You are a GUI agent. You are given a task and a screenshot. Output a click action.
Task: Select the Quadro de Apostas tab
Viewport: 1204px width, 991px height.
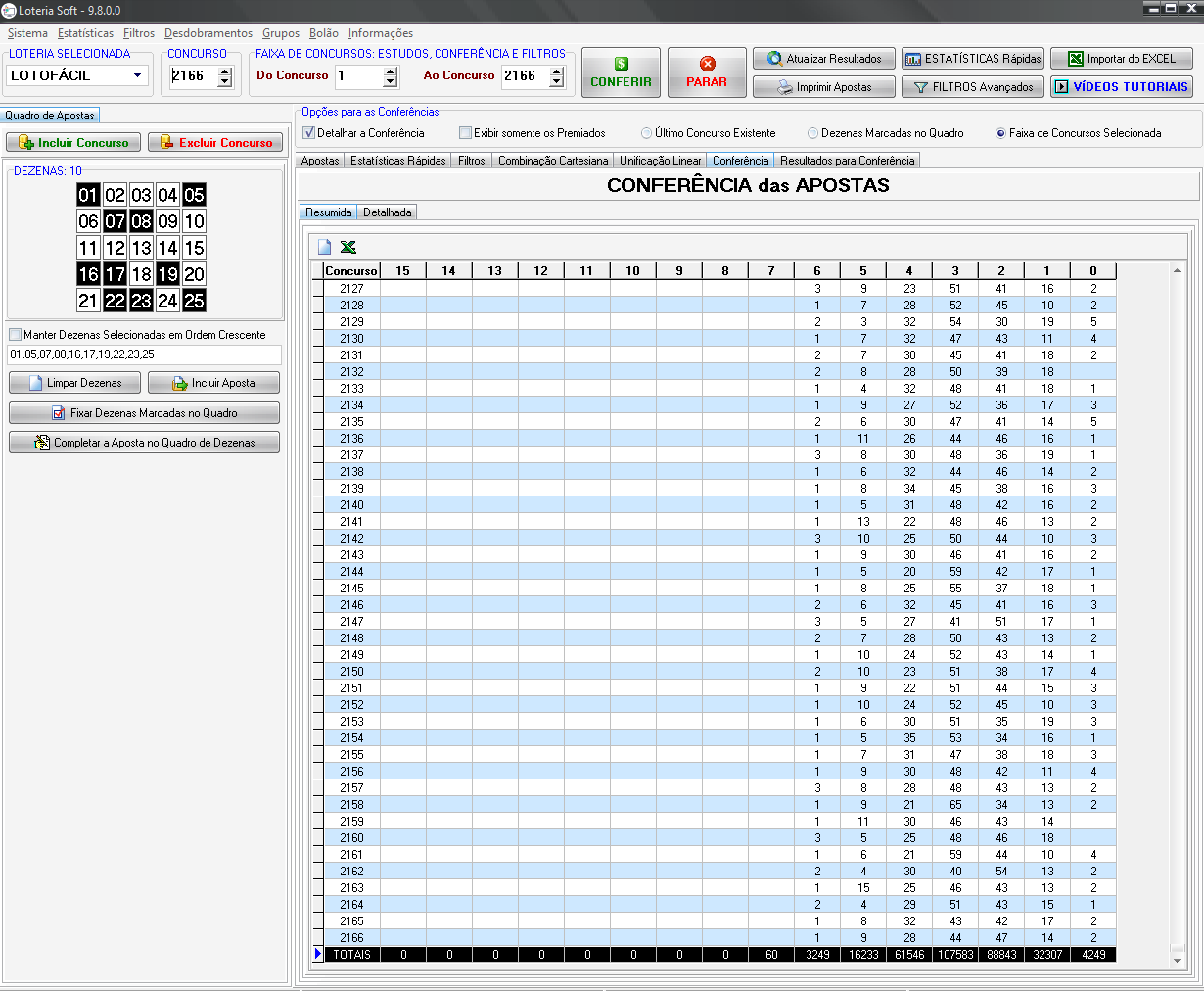click(x=50, y=116)
